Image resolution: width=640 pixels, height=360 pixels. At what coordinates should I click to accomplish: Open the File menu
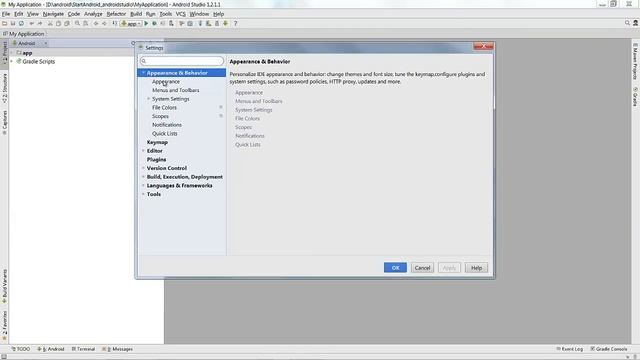tap(6, 14)
